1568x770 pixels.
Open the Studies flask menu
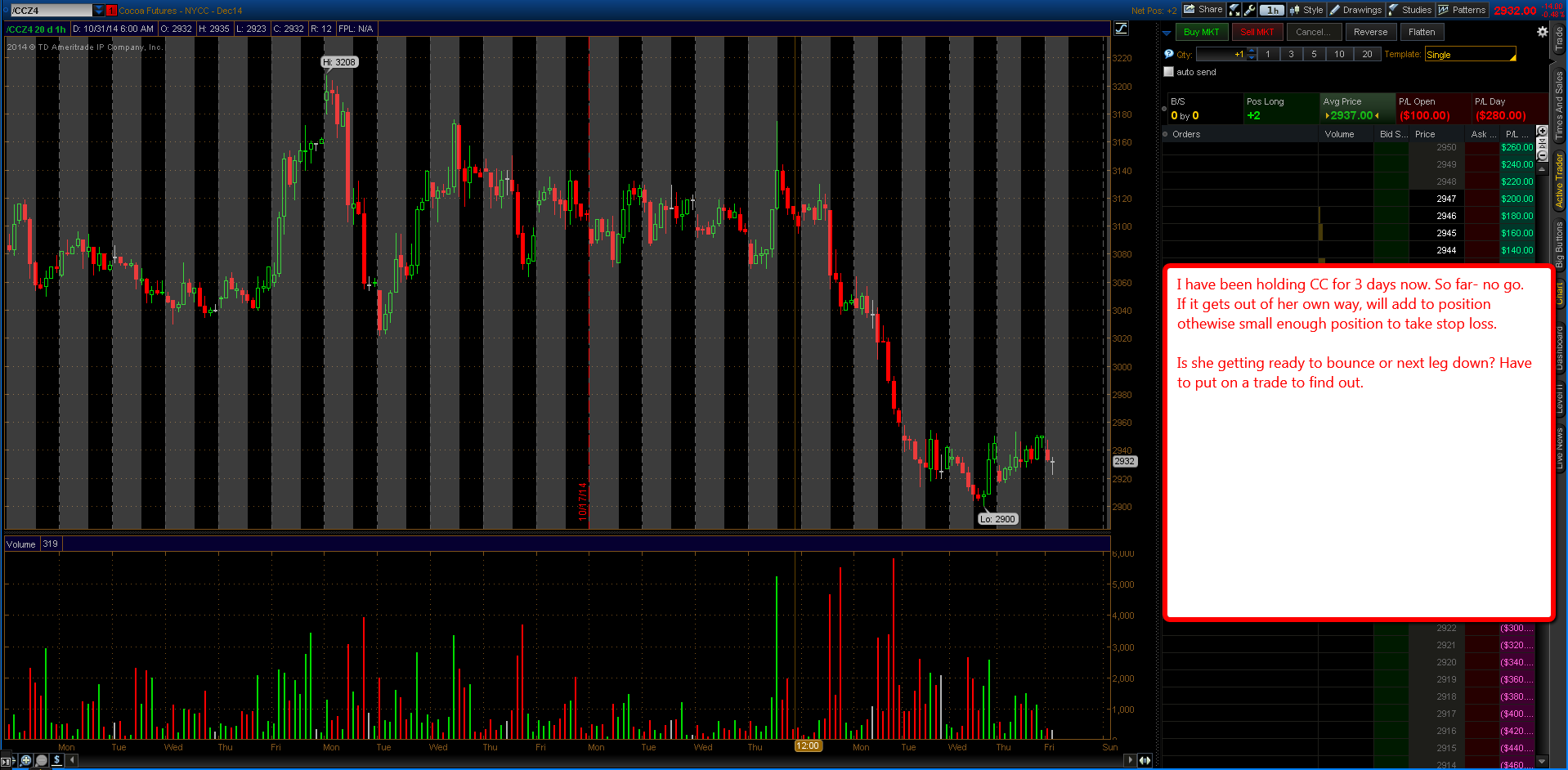pyautogui.click(x=1410, y=10)
